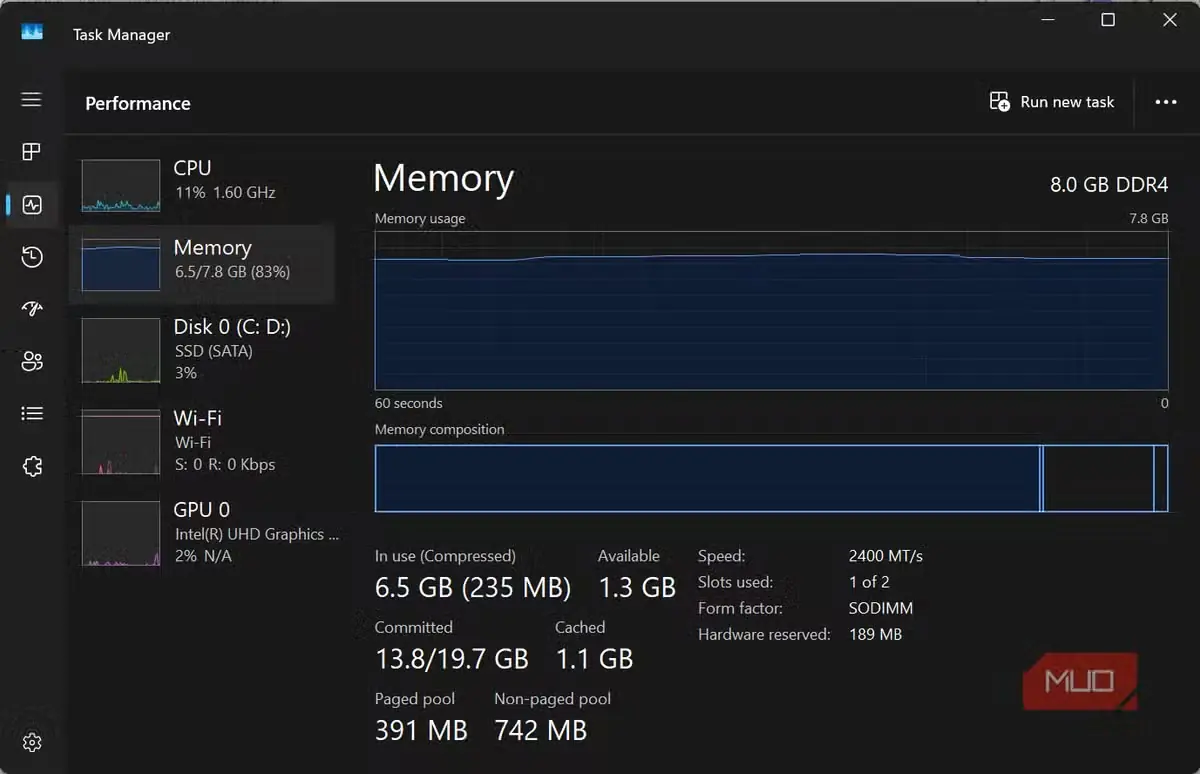Click the Memory composition bar
Viewport: 1200px width, 774px height.
771,478
